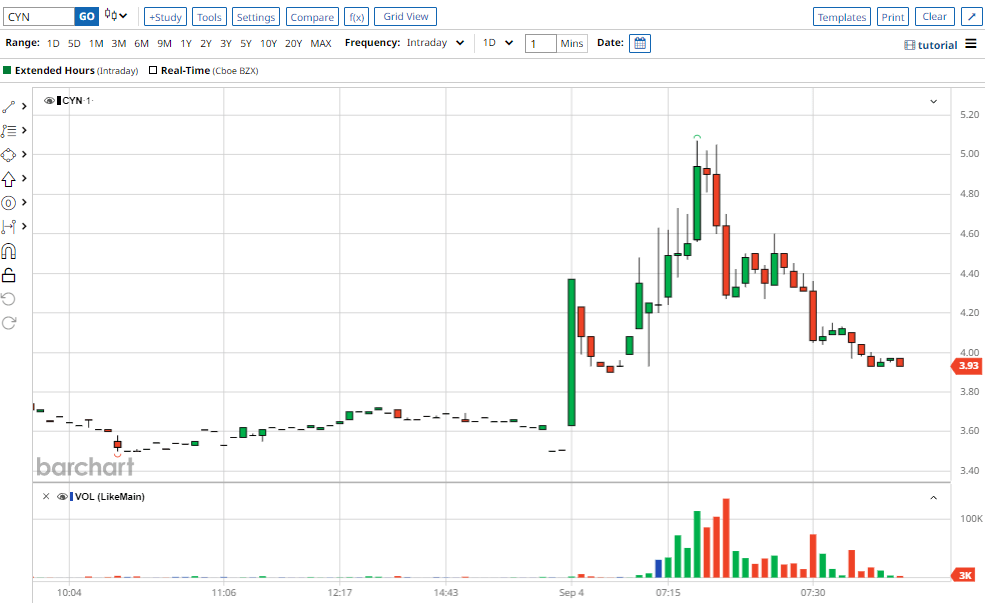Select the MAX range

click(321, 44)
